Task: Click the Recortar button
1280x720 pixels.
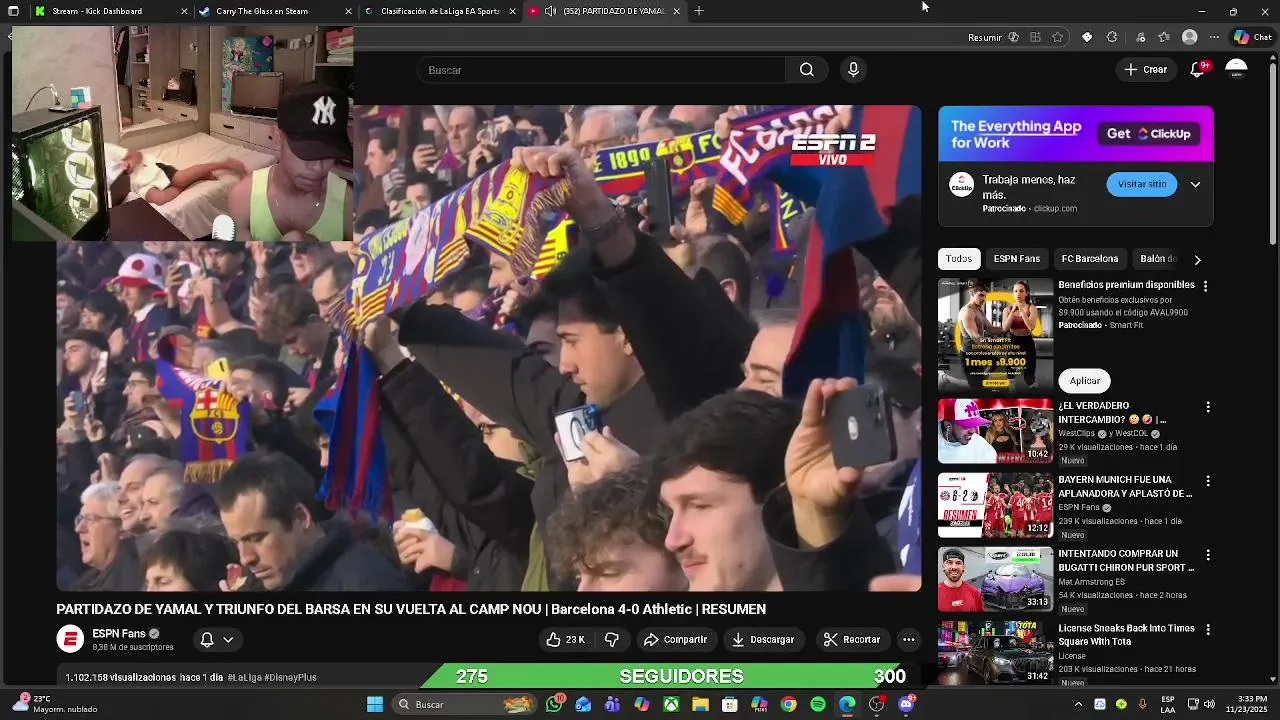Action: [x=851, y=640]
